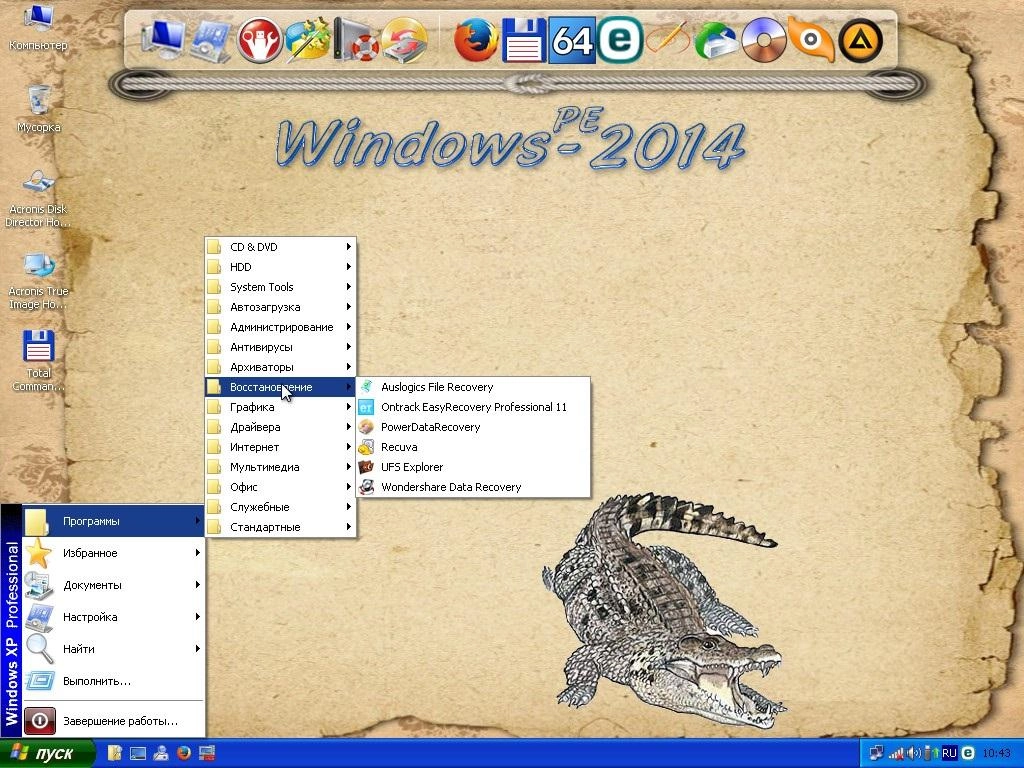Click the show desktop icon in quick launch
The image size is (1024, 768).
(x=138, y=753)
